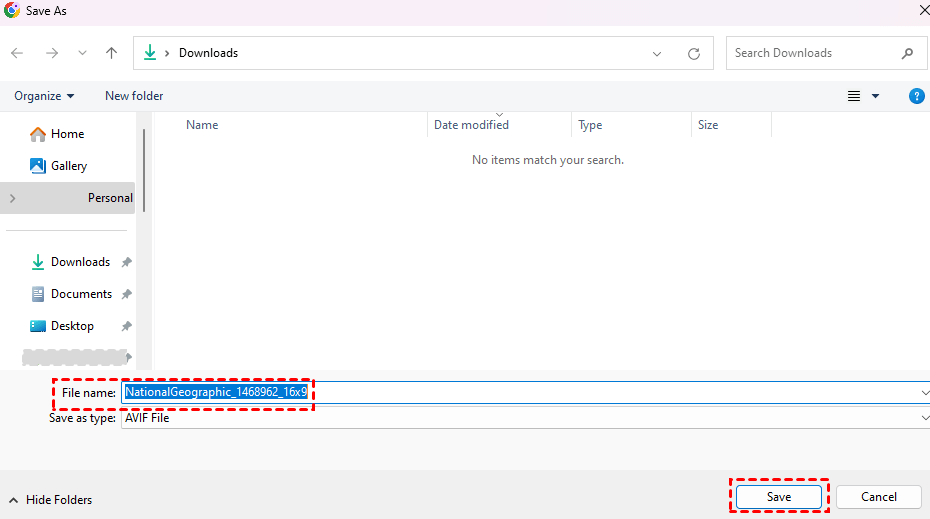This screenshot has width=930, height=519.
Task: Click New folder in toolbar
Action: point(134,96)
